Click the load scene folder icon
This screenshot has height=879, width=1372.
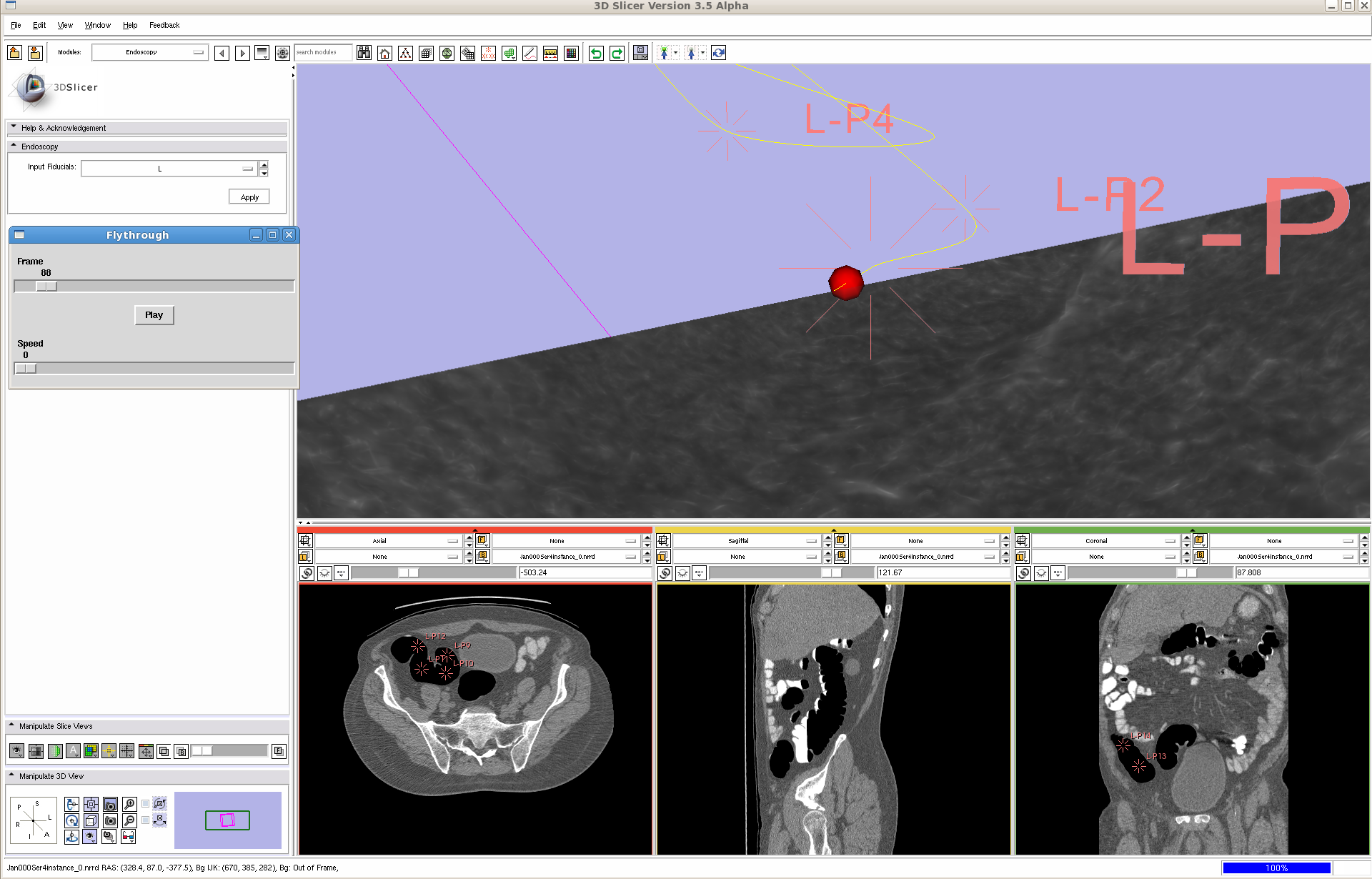(x=14, y=53)
